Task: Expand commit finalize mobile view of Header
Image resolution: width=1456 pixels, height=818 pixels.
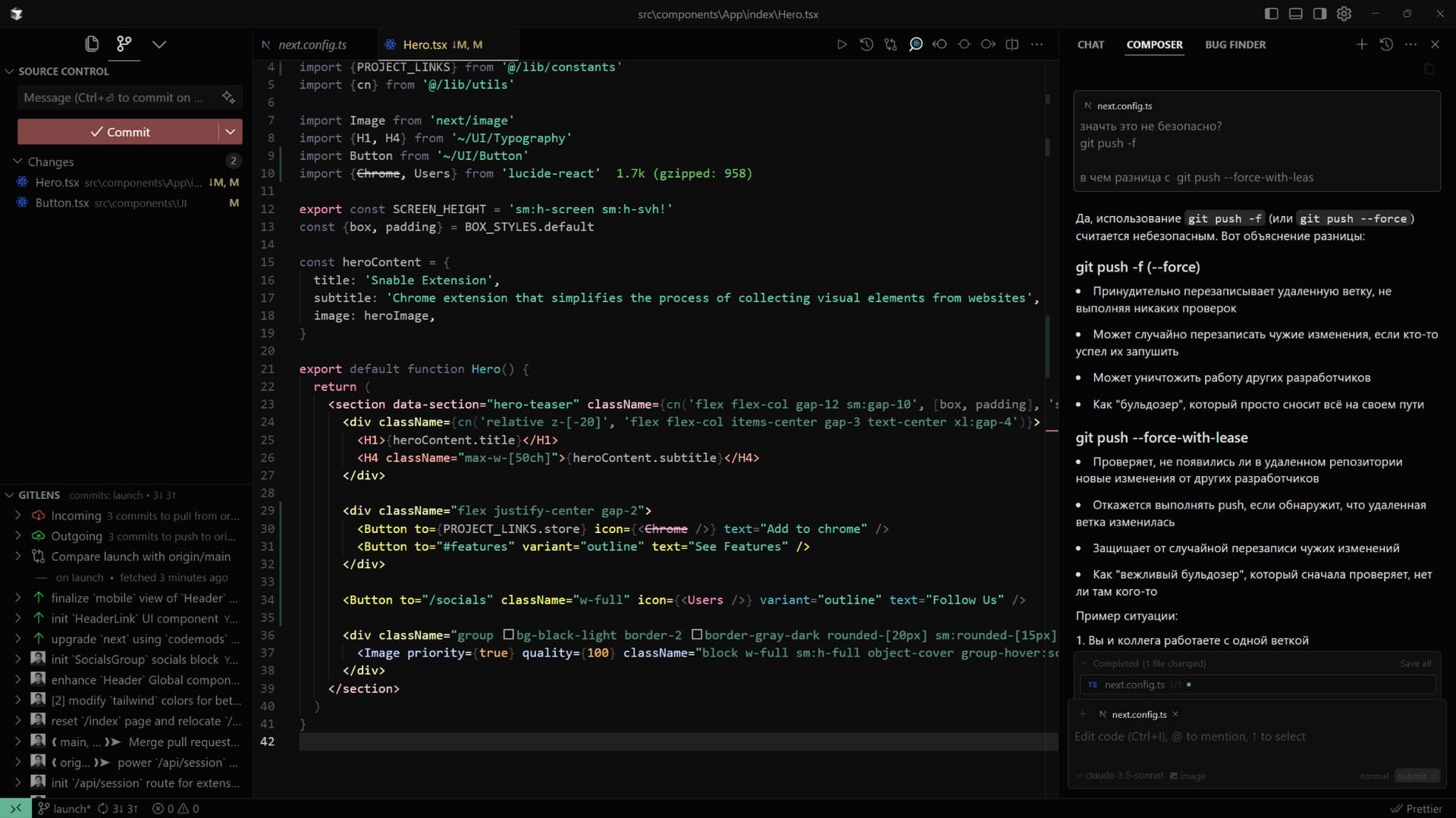Action: (17, 597)
